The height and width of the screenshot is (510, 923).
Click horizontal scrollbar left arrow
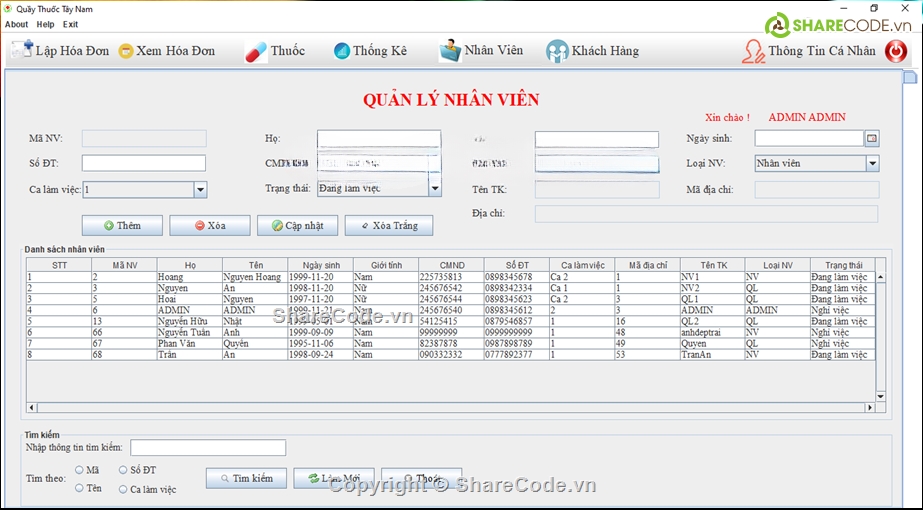32,408
